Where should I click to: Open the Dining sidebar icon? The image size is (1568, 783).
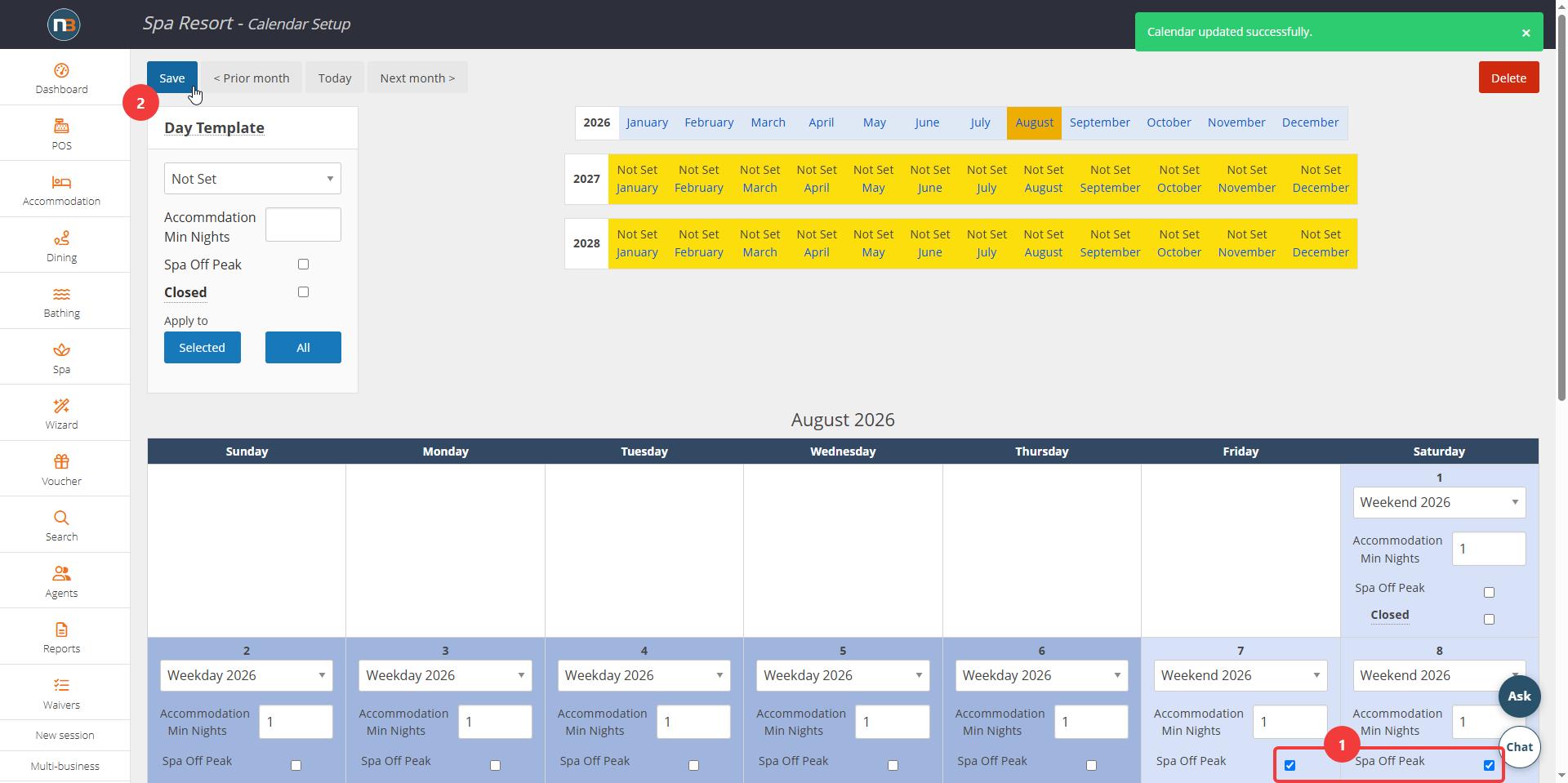pyautogui.click(x=61, y=238)
